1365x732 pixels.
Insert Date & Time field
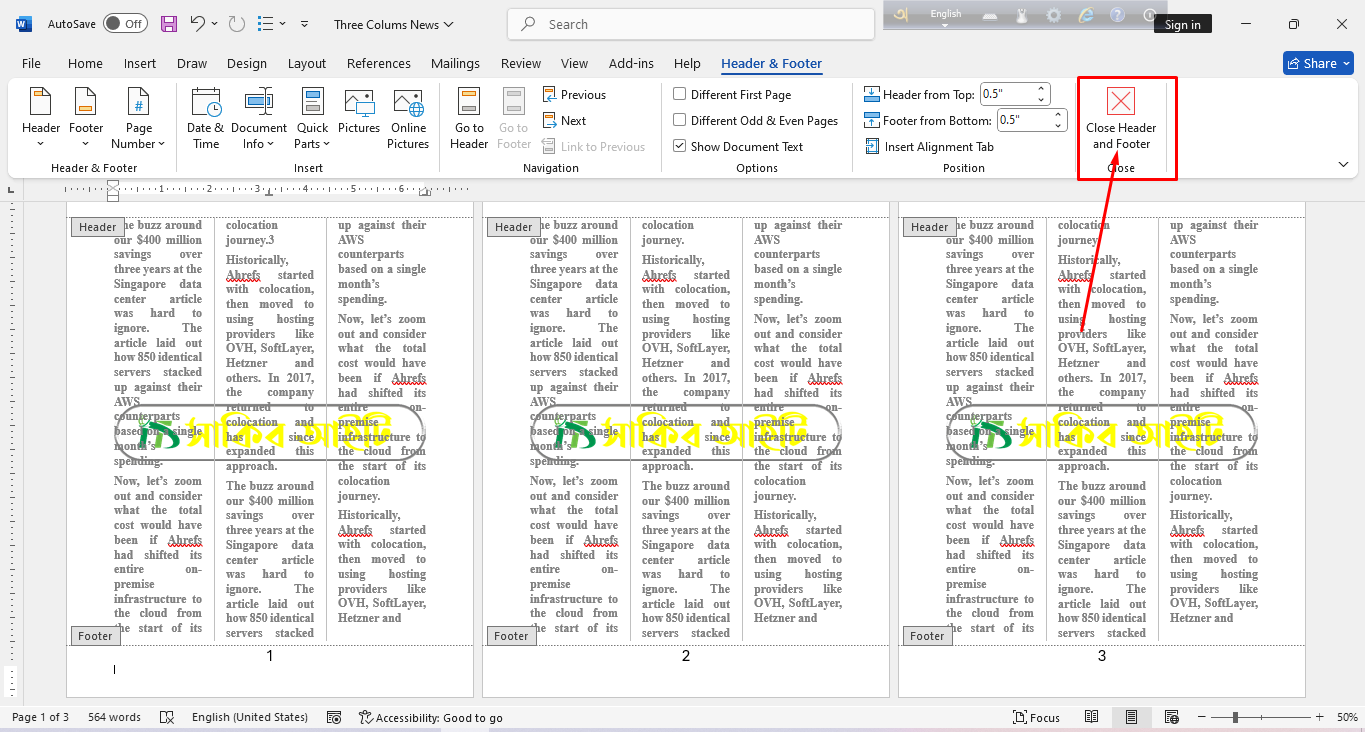click(x=206, y=119)
